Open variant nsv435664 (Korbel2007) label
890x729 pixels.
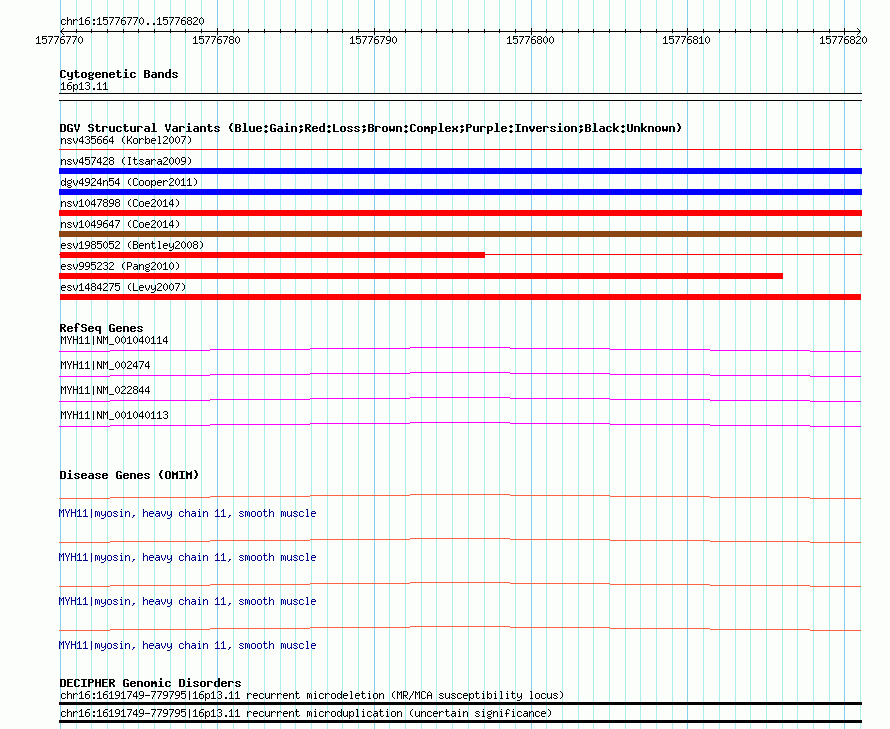[126, 140]
